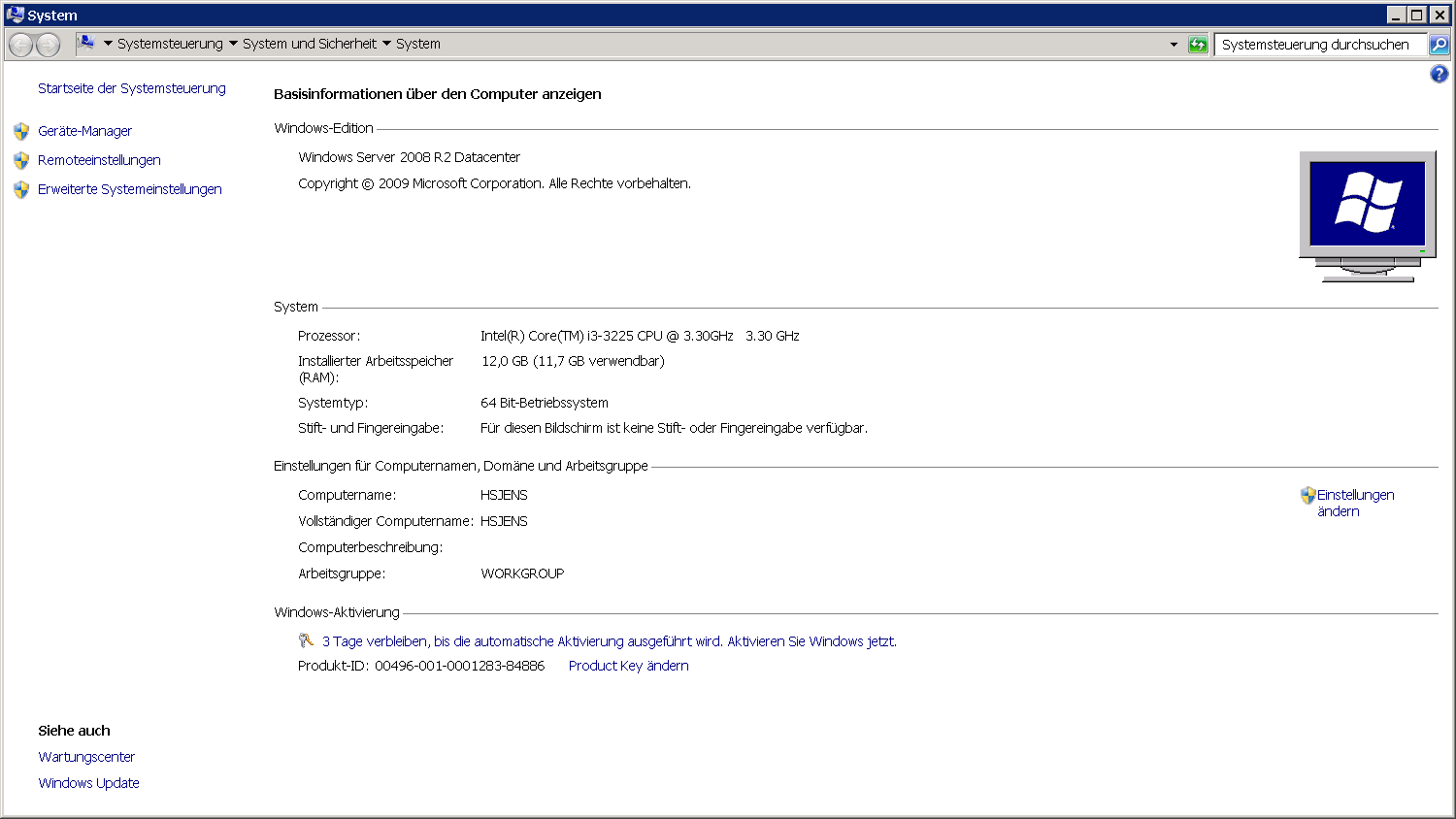Click the Windows Server 2008 R2 Datacenter text
Viewport: 1456px width, 819px height.
click(409, 157)
